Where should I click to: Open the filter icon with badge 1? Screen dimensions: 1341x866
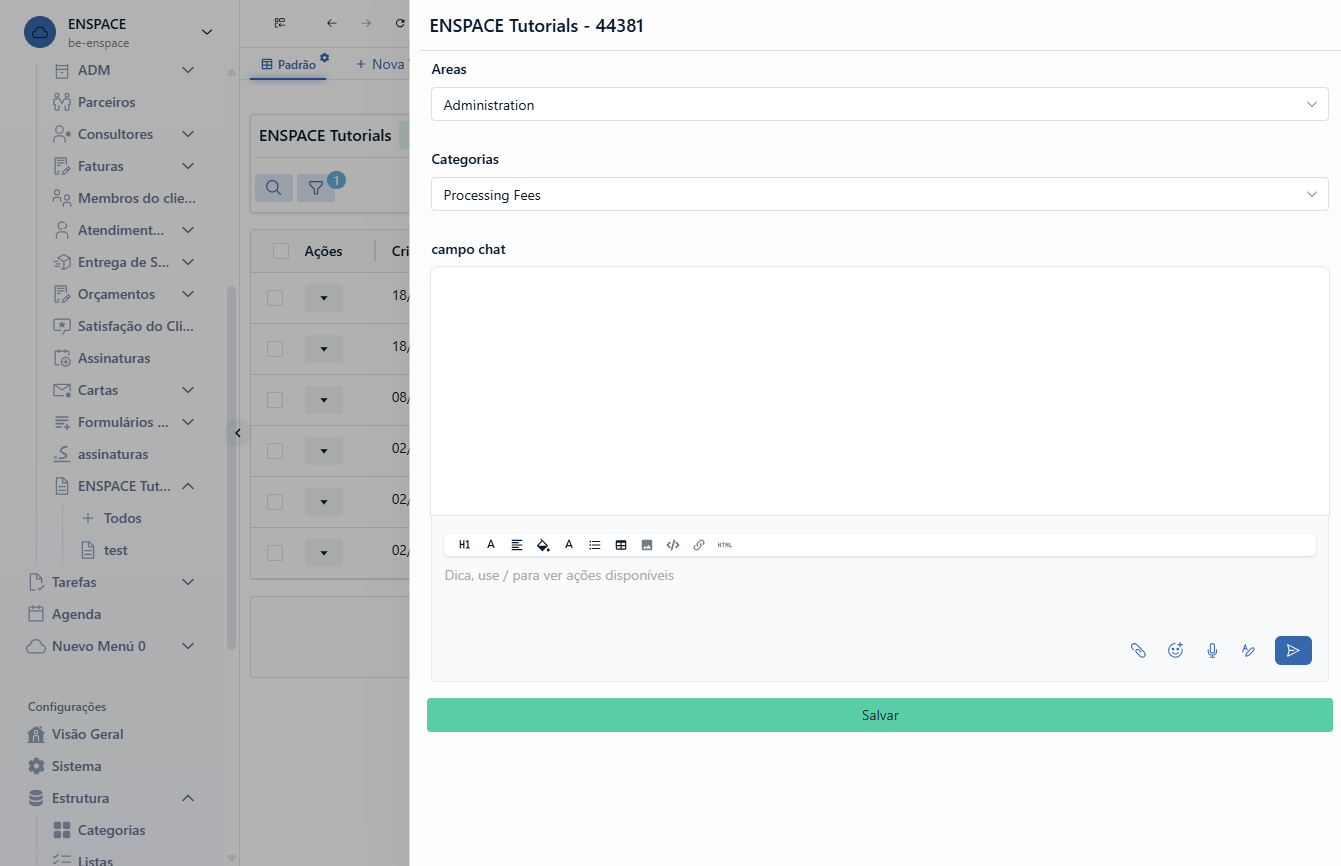(316, 188)
